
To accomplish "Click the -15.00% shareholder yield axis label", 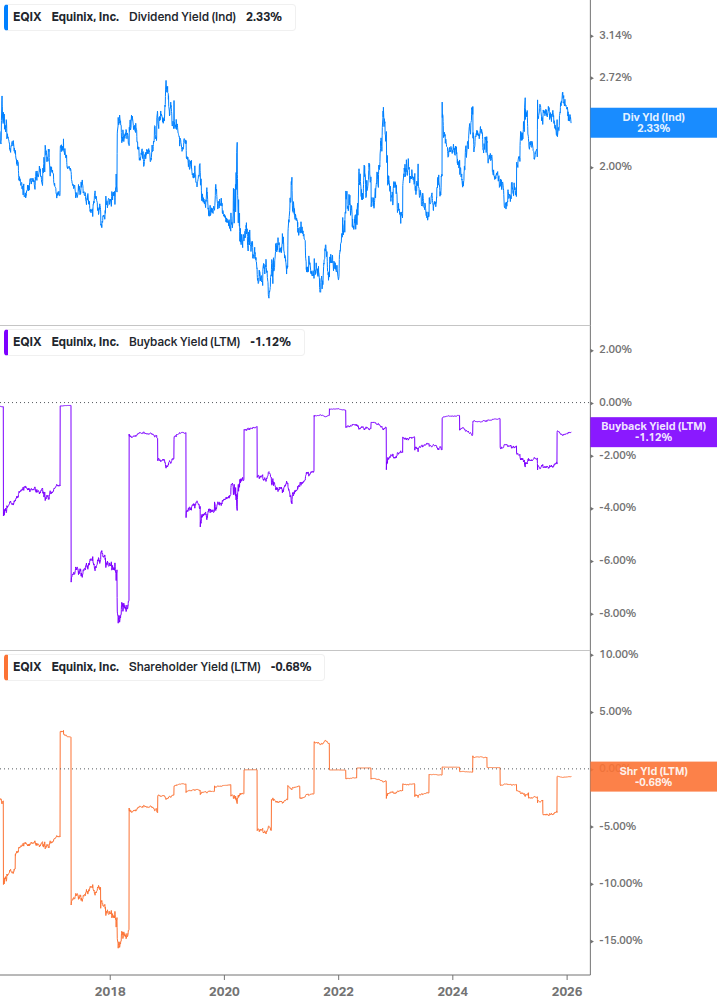I will point(621,940).
